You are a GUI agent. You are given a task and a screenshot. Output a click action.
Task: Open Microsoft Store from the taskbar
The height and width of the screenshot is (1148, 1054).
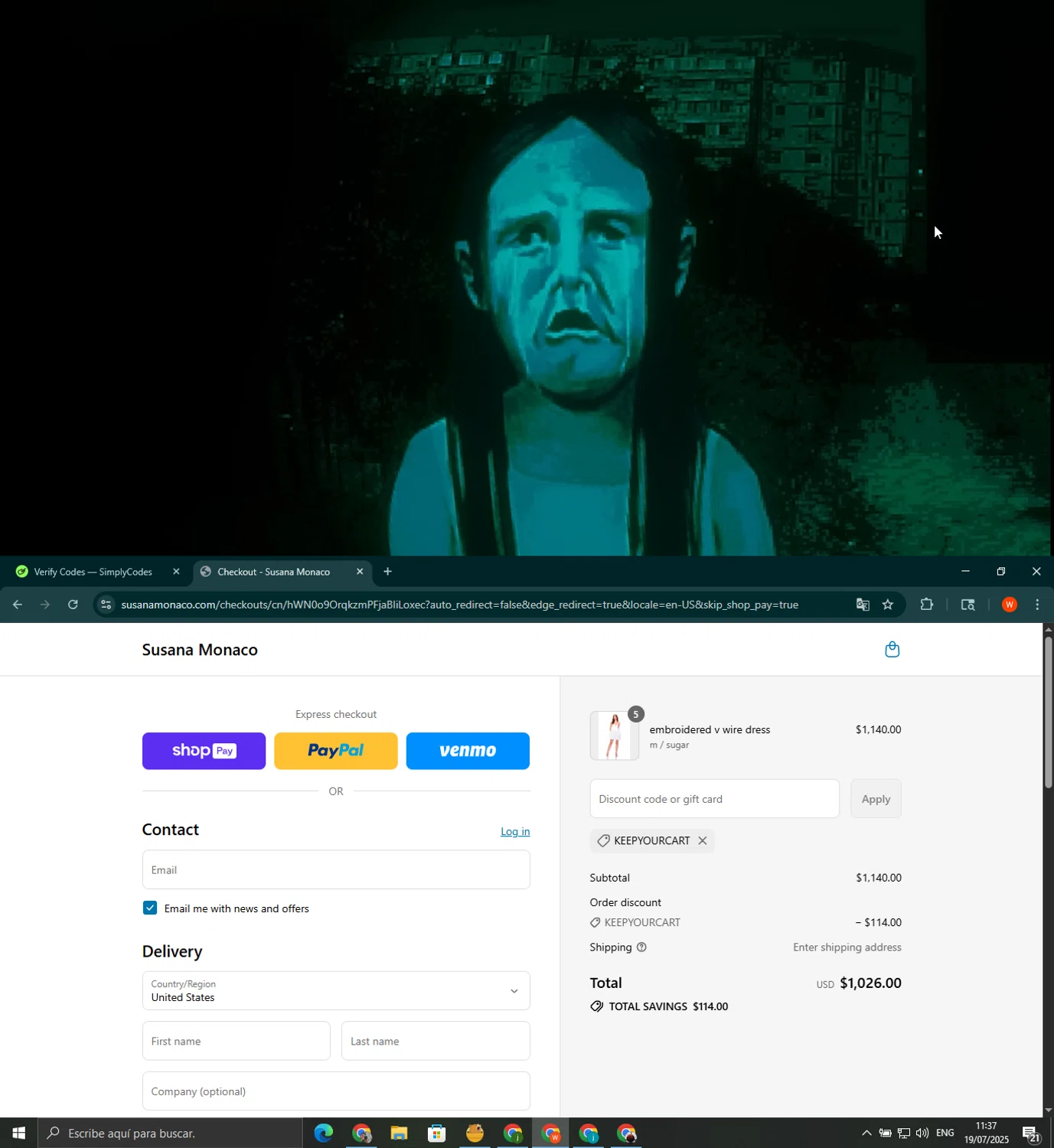tap(437, 1133)
